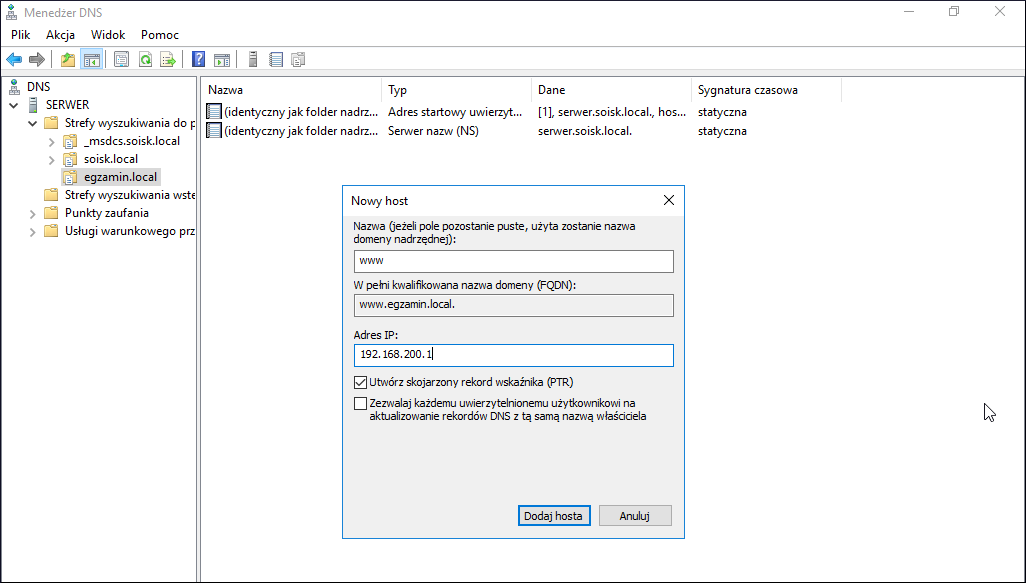Sort by the Dane column header

pyautogui.click(x=612, y=90)
